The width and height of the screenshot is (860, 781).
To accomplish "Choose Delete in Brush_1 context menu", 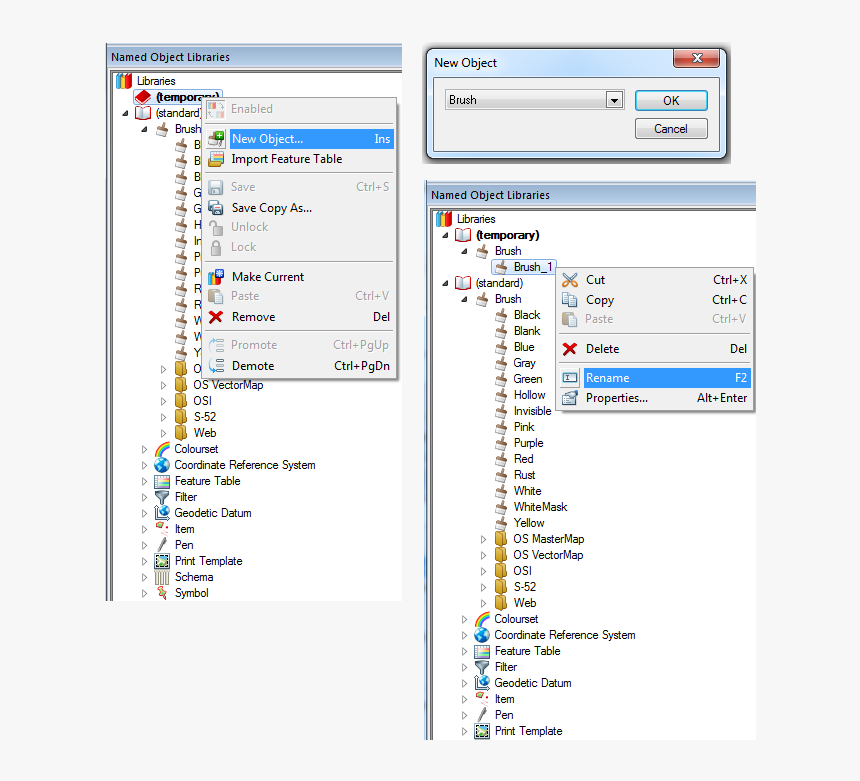I will coord(655,349).
